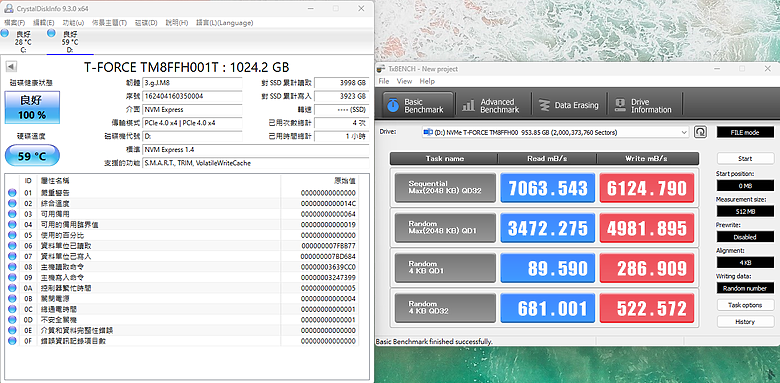Click the Random 4 KB QD1 task button
780x383 pixels.
click(x=445, y=268)
